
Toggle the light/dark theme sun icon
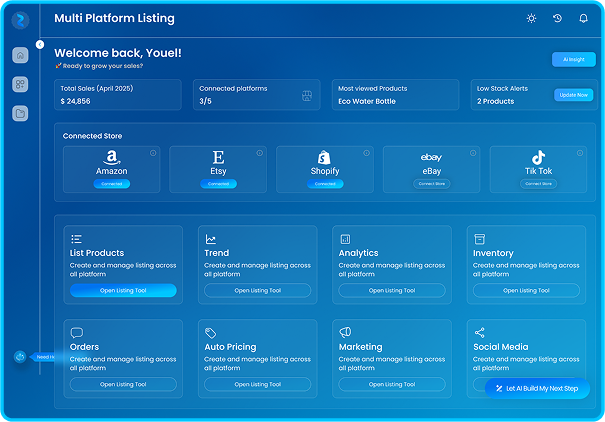click(531, 18)
